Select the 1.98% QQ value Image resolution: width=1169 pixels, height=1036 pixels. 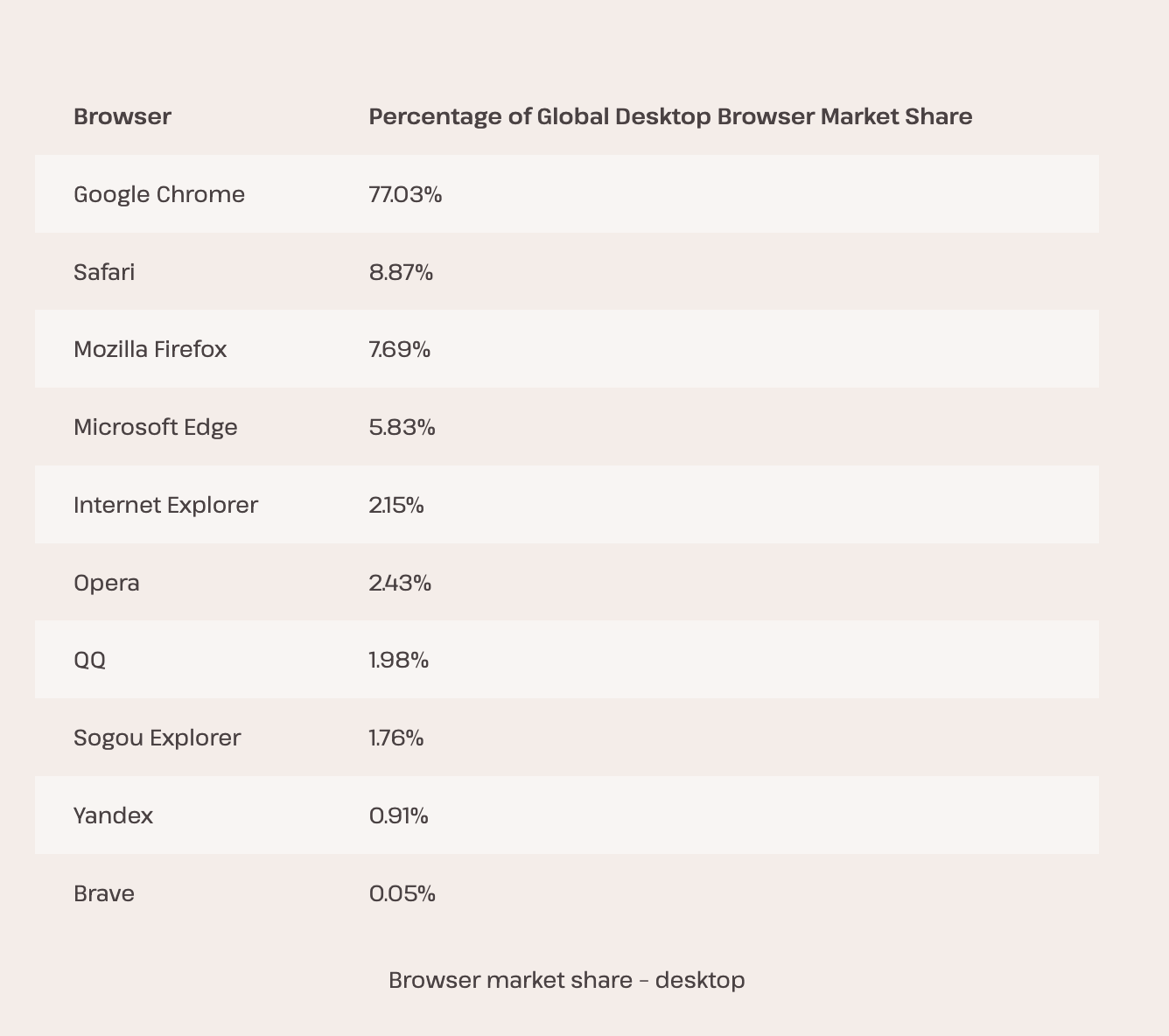399,660
